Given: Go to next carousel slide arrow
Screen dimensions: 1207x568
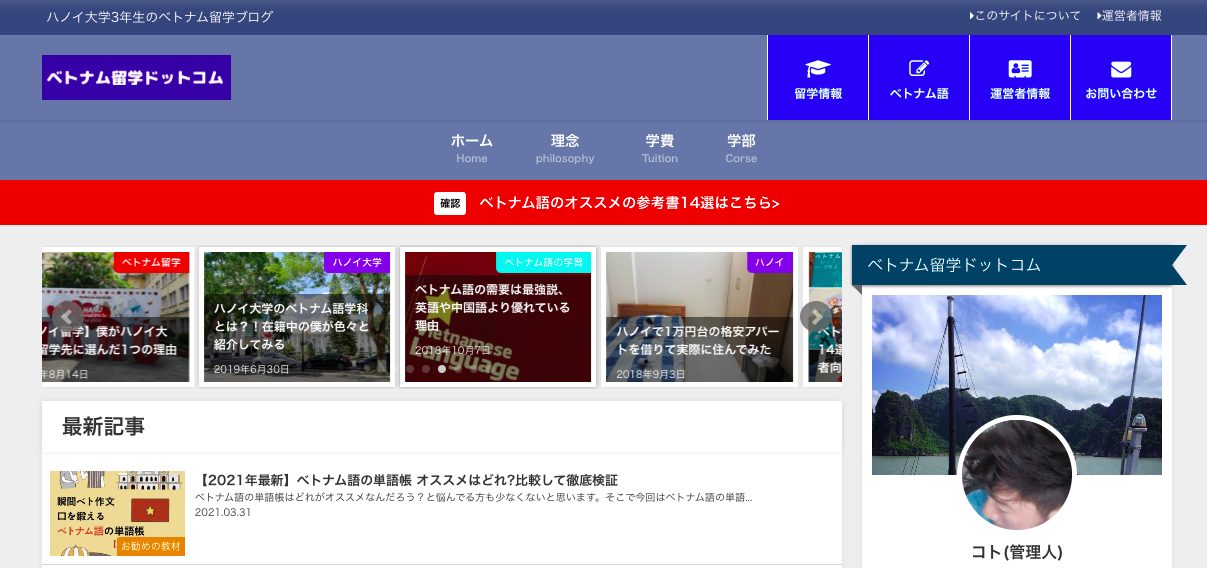Looking at the screenshot, I should 815,316.
